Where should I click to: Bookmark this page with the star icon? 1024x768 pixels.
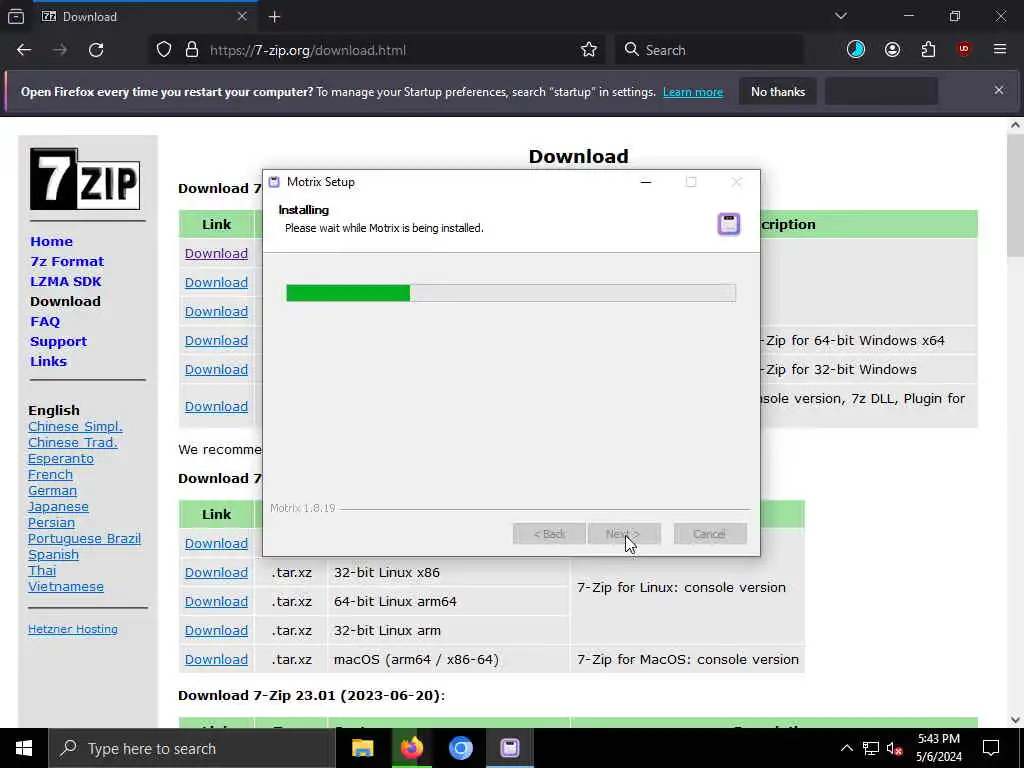pos(589,50)
